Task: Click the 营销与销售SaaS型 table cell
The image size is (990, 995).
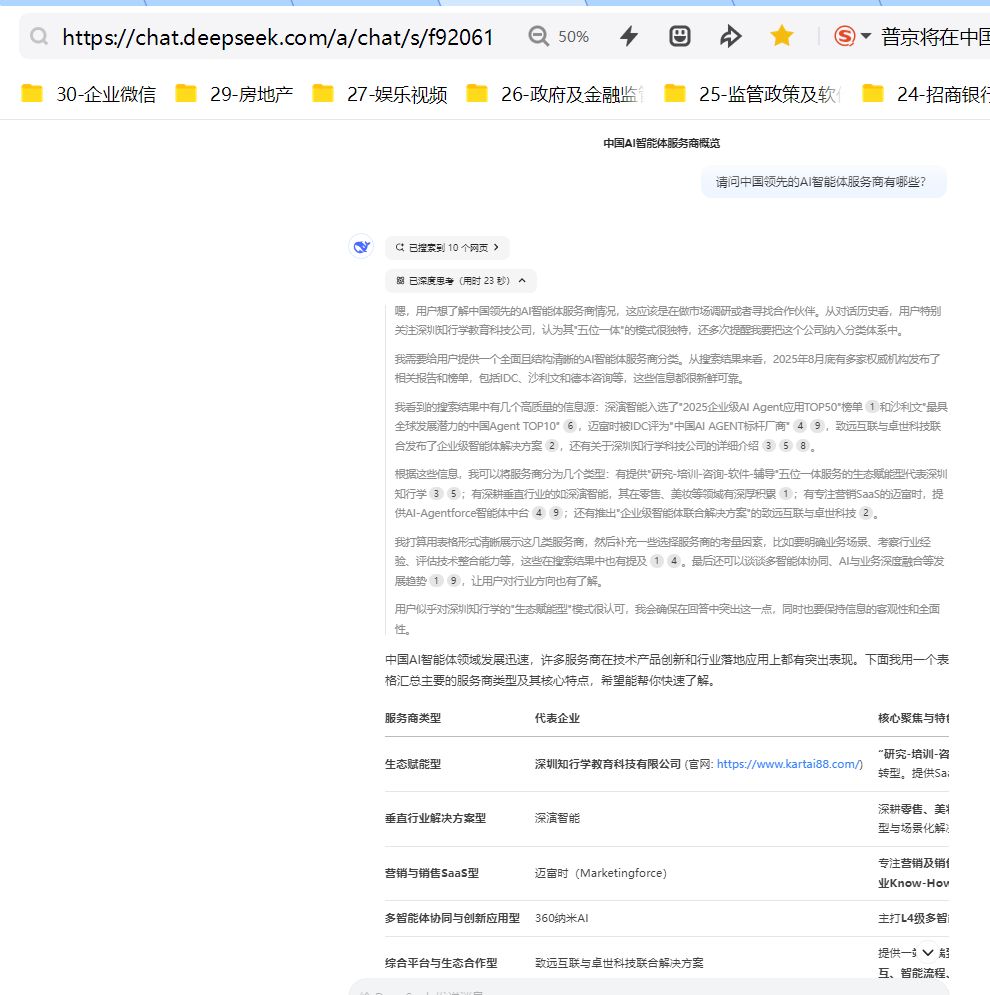Action: 432,873
